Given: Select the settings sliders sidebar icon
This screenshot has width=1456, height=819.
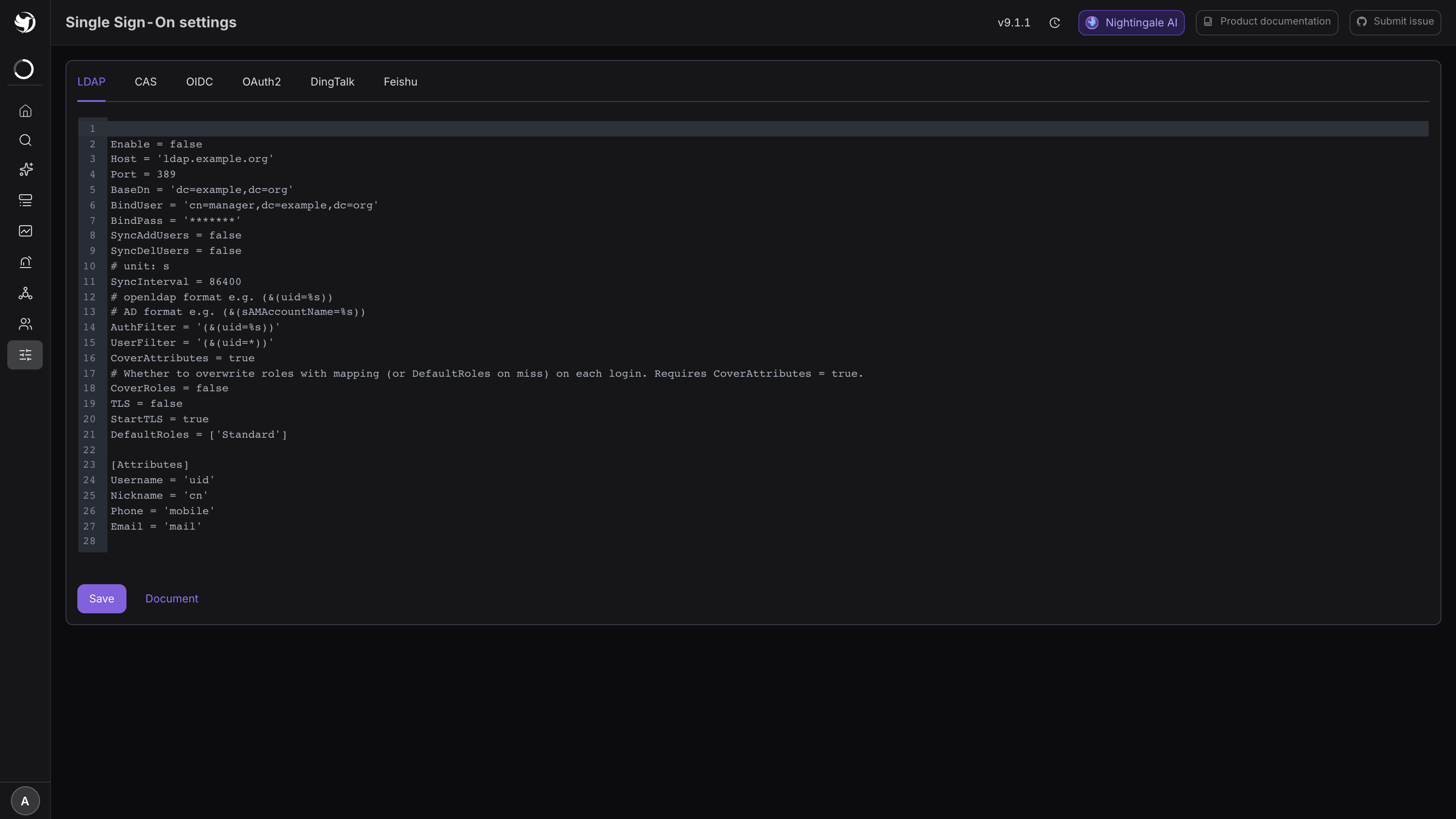Looking at the screenshot, I should click(x=25, y=355).
